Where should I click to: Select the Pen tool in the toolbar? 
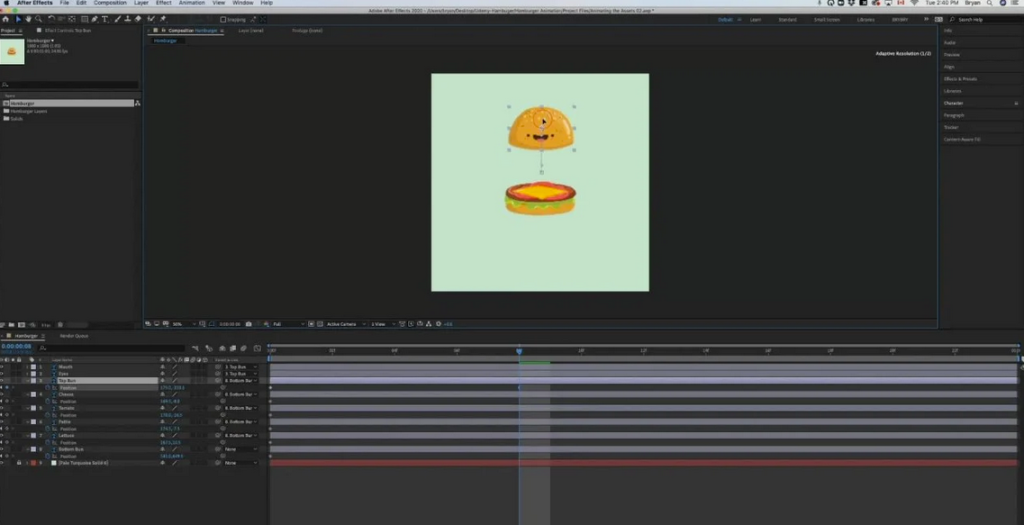coord(94,19)
